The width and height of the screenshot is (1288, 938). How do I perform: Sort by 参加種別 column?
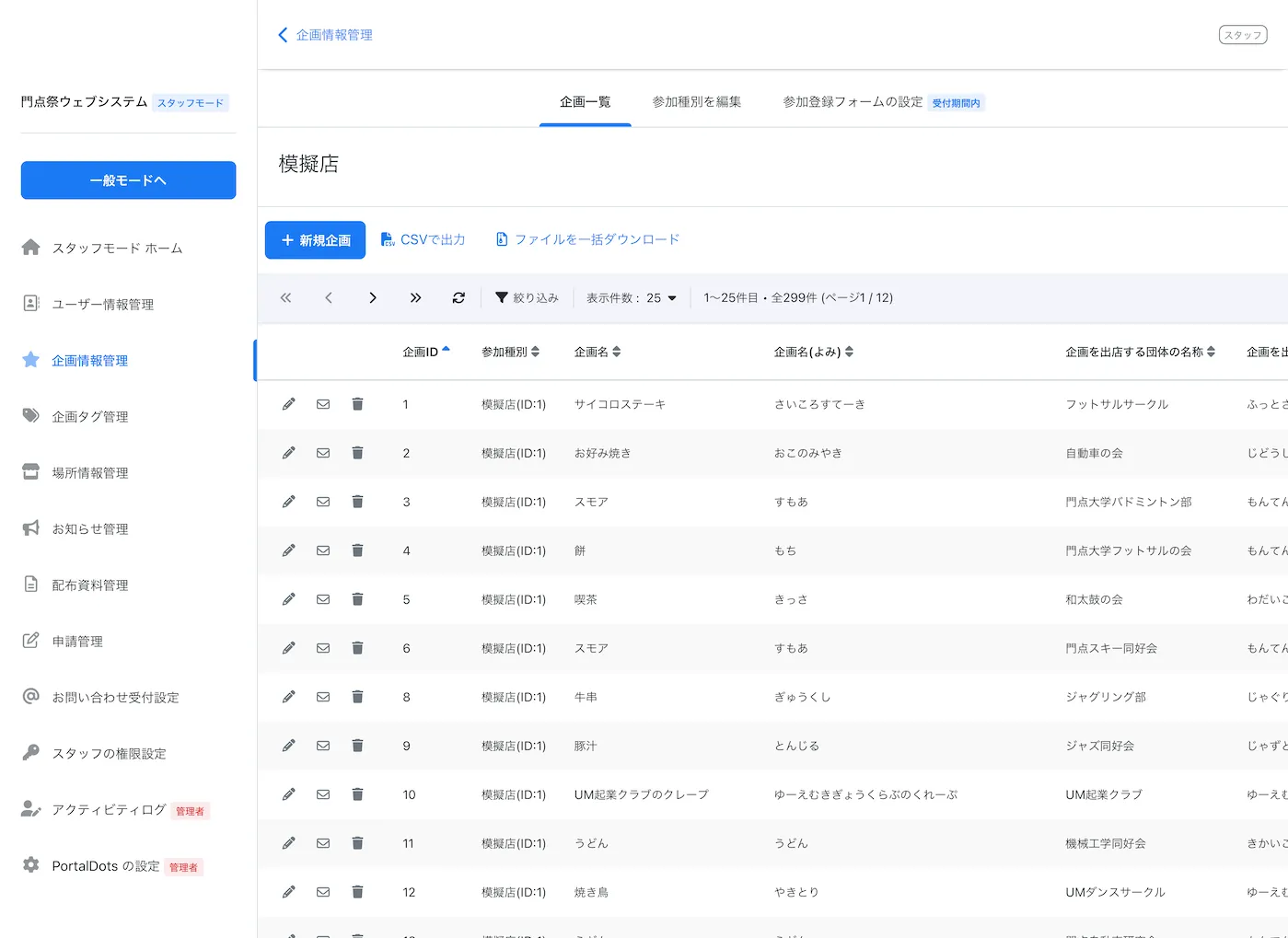[x=510, y=352]
